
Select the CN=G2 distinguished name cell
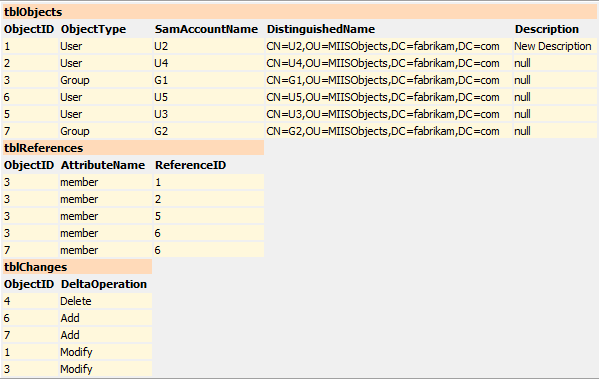388,131
